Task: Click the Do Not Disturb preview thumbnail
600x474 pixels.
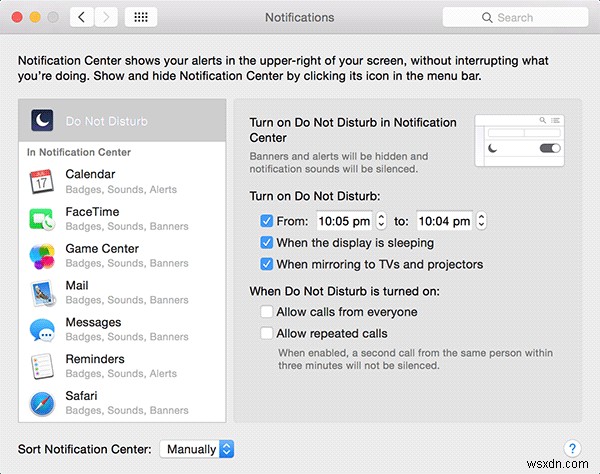Action: (x=519, y=141)
